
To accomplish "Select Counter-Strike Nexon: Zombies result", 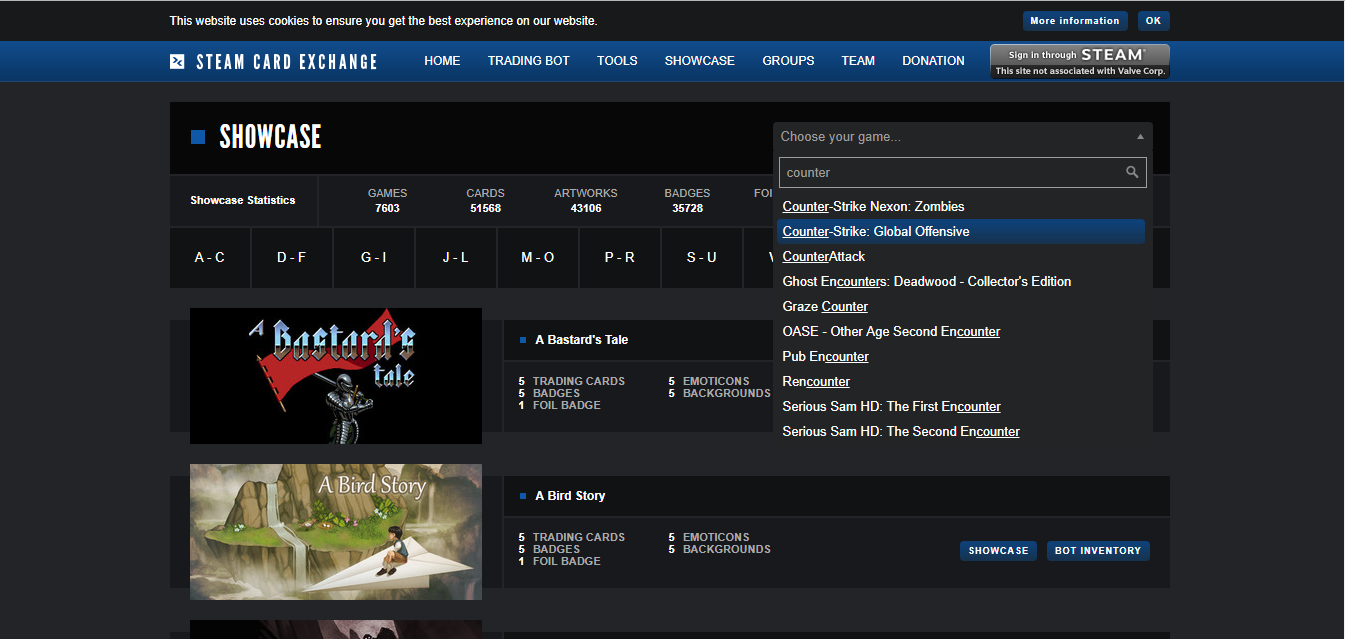I will point(961,207).
